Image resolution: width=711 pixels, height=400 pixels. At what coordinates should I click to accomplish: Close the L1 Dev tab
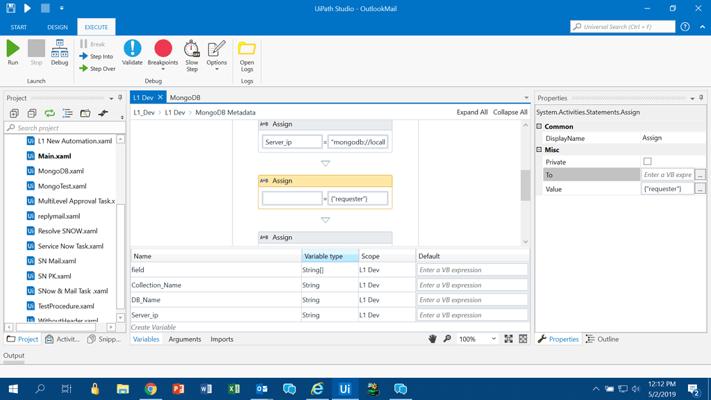pyautogui.click(x=160, y=97)
